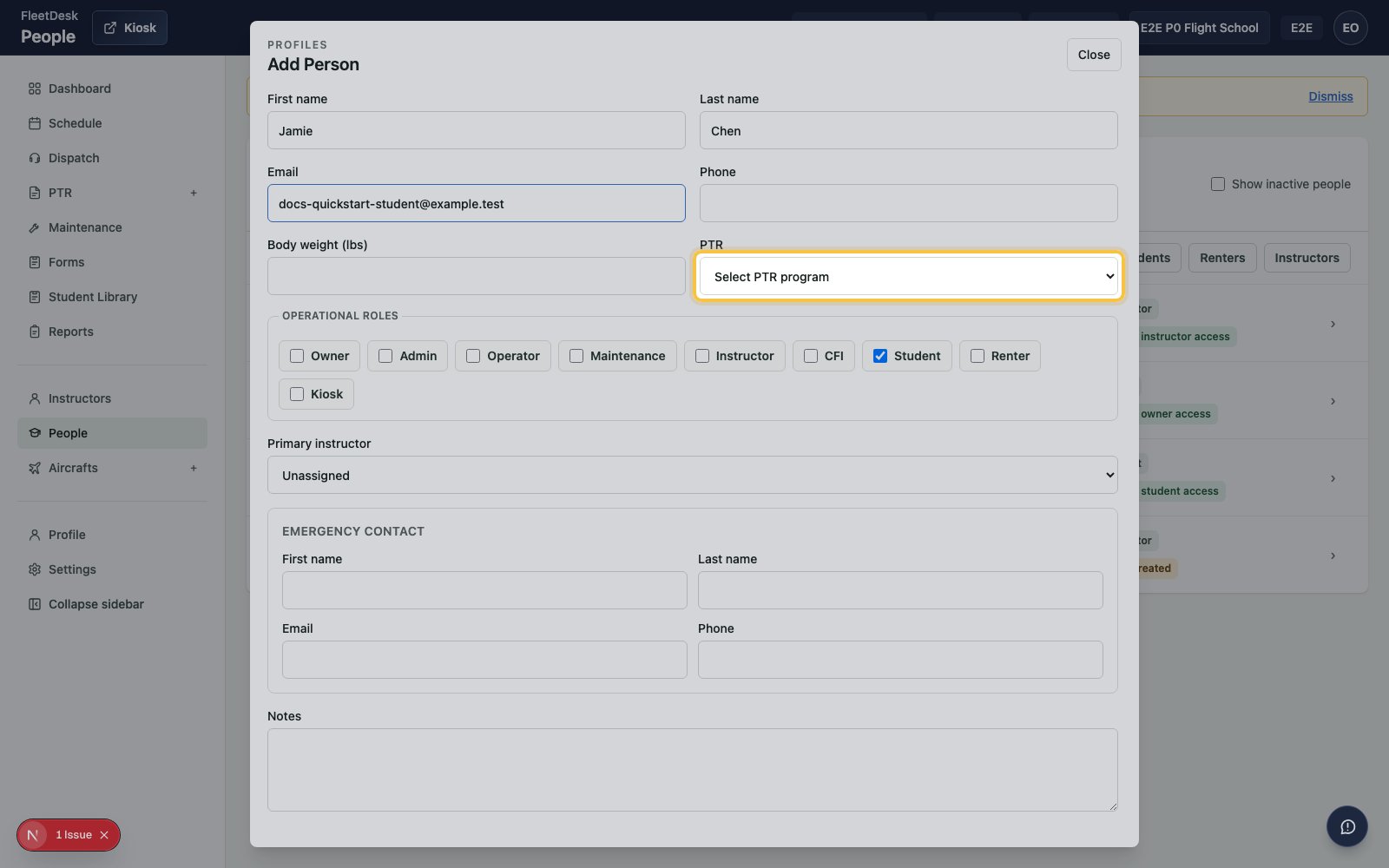Switch to the Instructors filter tab
Image resolution: width=1389 pixels, height=868 pixels.
click(1307, 258)
